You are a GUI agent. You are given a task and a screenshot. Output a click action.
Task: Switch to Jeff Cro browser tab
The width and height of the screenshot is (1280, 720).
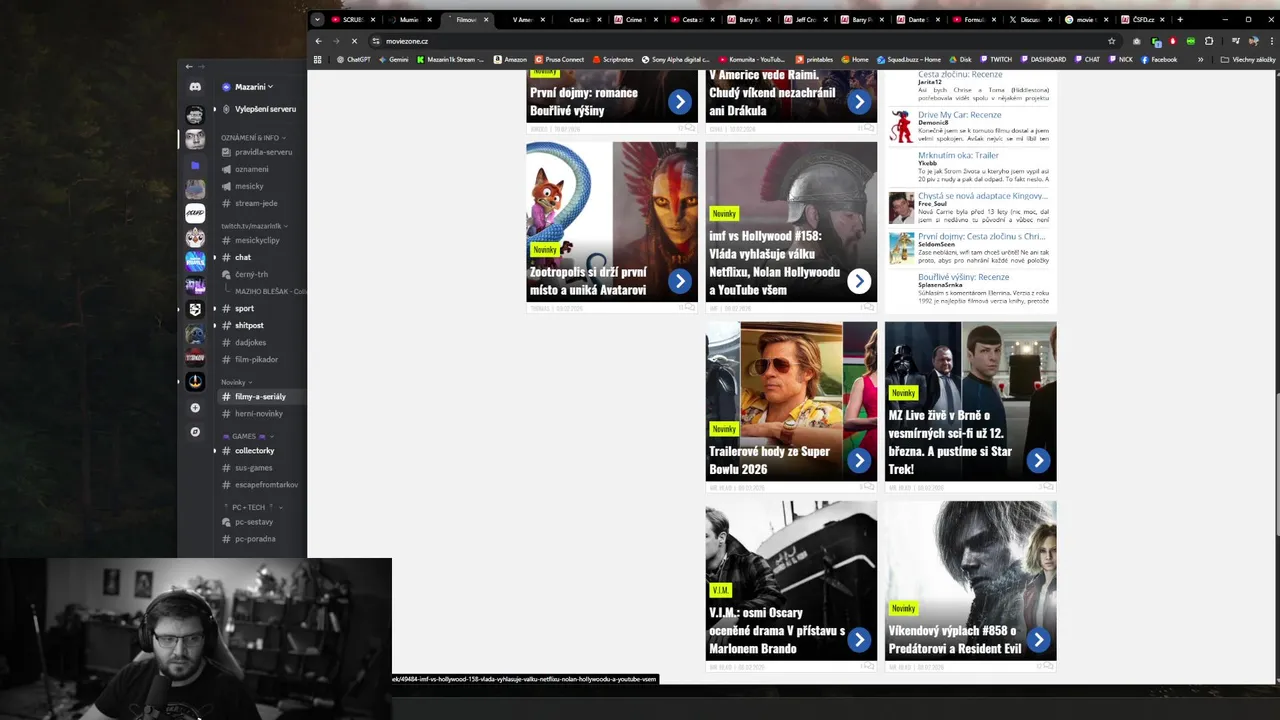(x=804, y=19)
